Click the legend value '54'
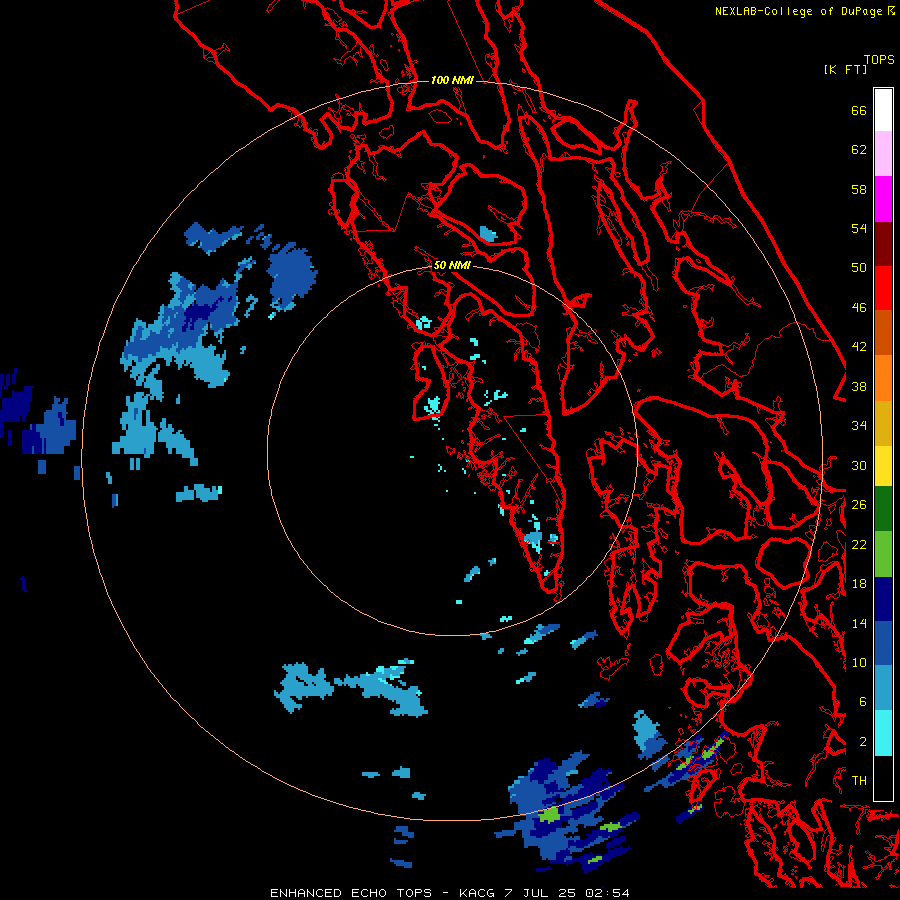This screenshot has height=900, width=900. [x=859, y=228]
